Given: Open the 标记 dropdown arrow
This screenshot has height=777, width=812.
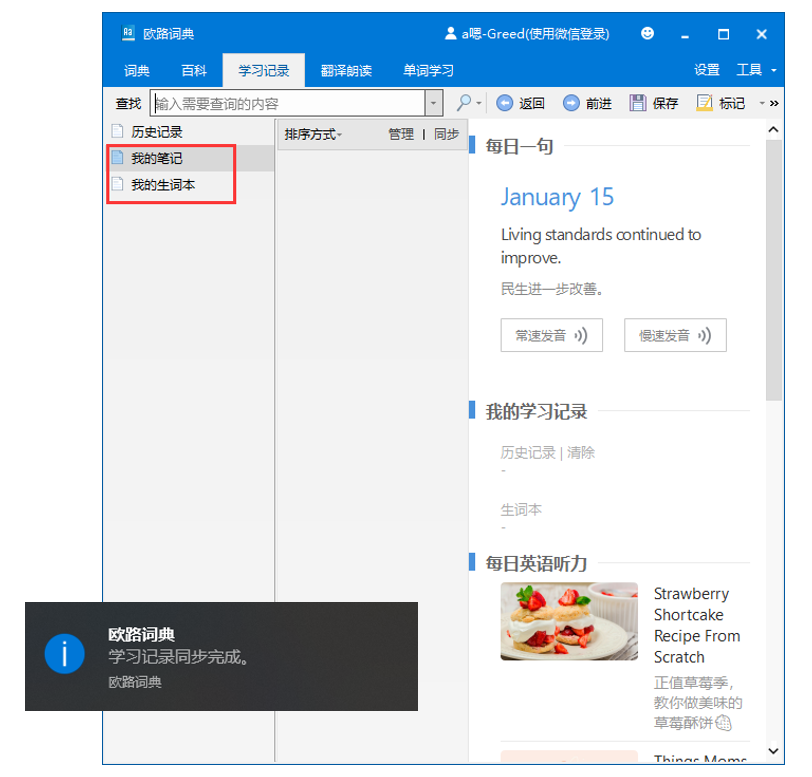Looking at the screenshot, I should click(x=762, y=103).
